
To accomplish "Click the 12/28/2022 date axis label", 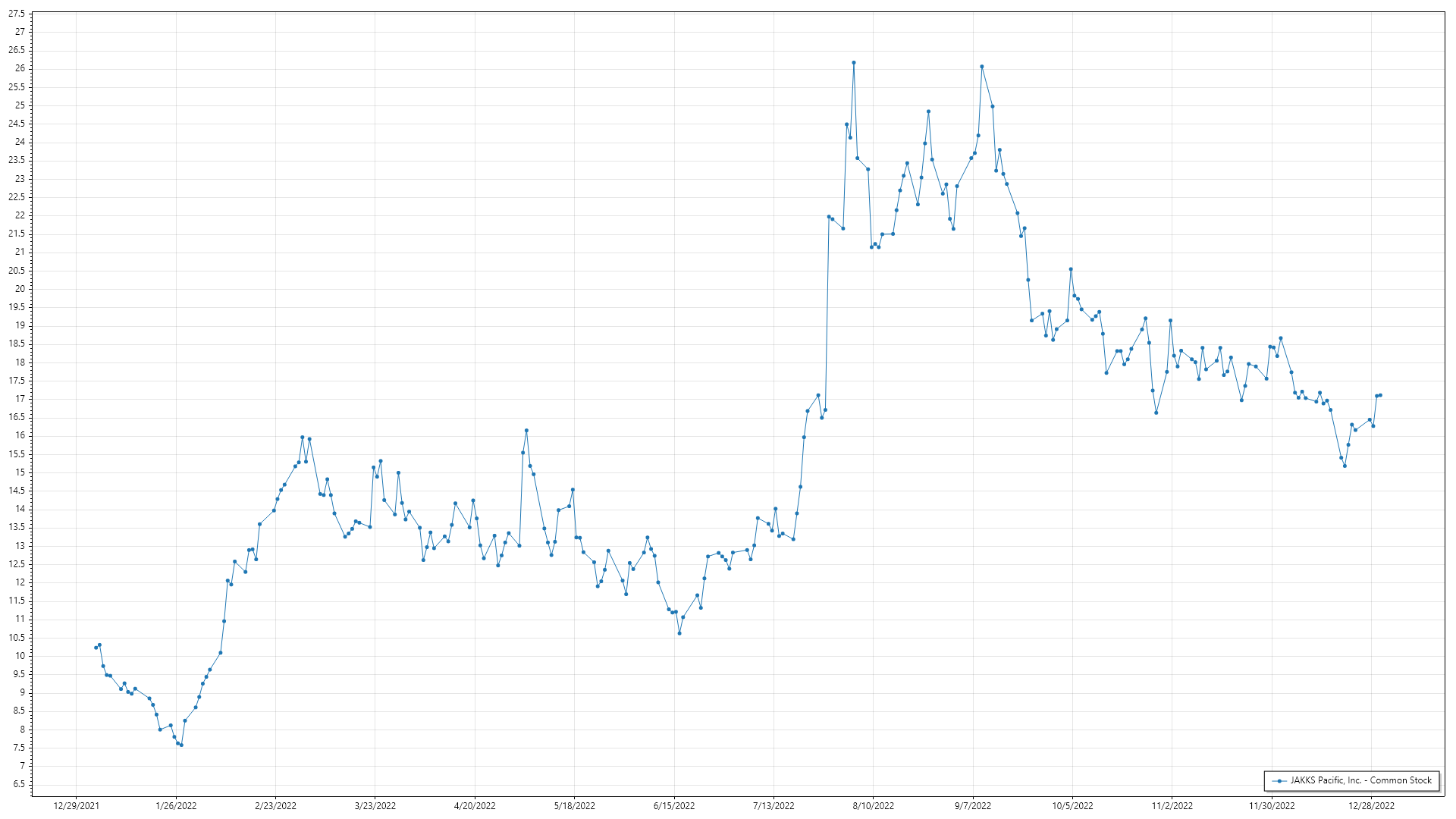I will pos(1371,806).
